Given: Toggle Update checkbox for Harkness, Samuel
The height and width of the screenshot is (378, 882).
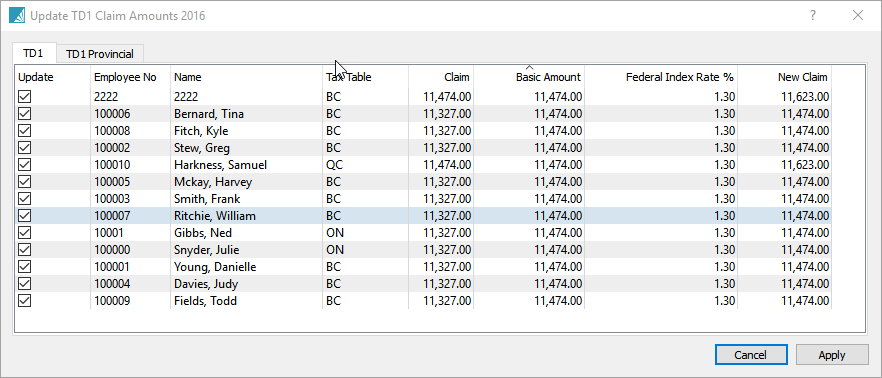Looking at the screenshot, I should click(25, 165).
